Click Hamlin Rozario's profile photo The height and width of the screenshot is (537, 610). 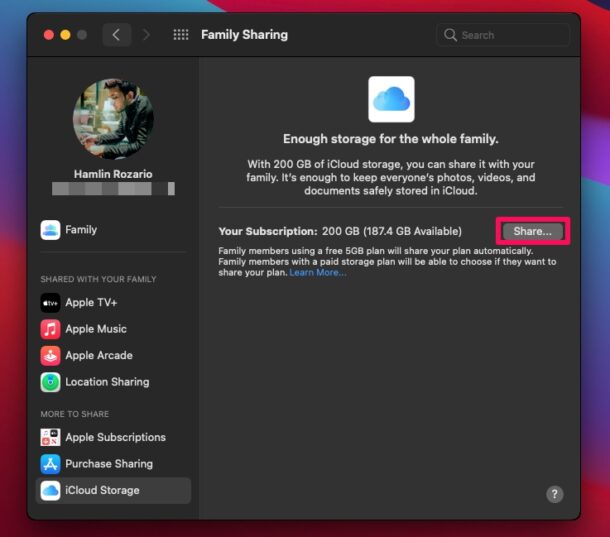tap(113, 119)
